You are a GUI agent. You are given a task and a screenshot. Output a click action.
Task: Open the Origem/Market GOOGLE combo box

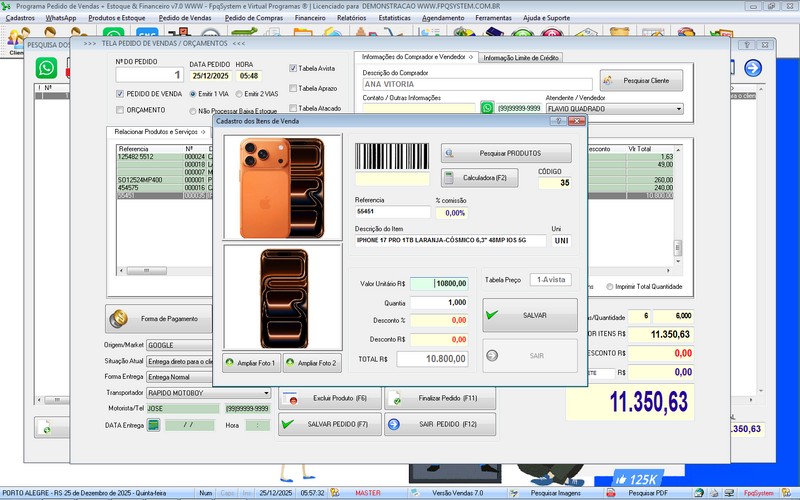click(x=180, y=345)
